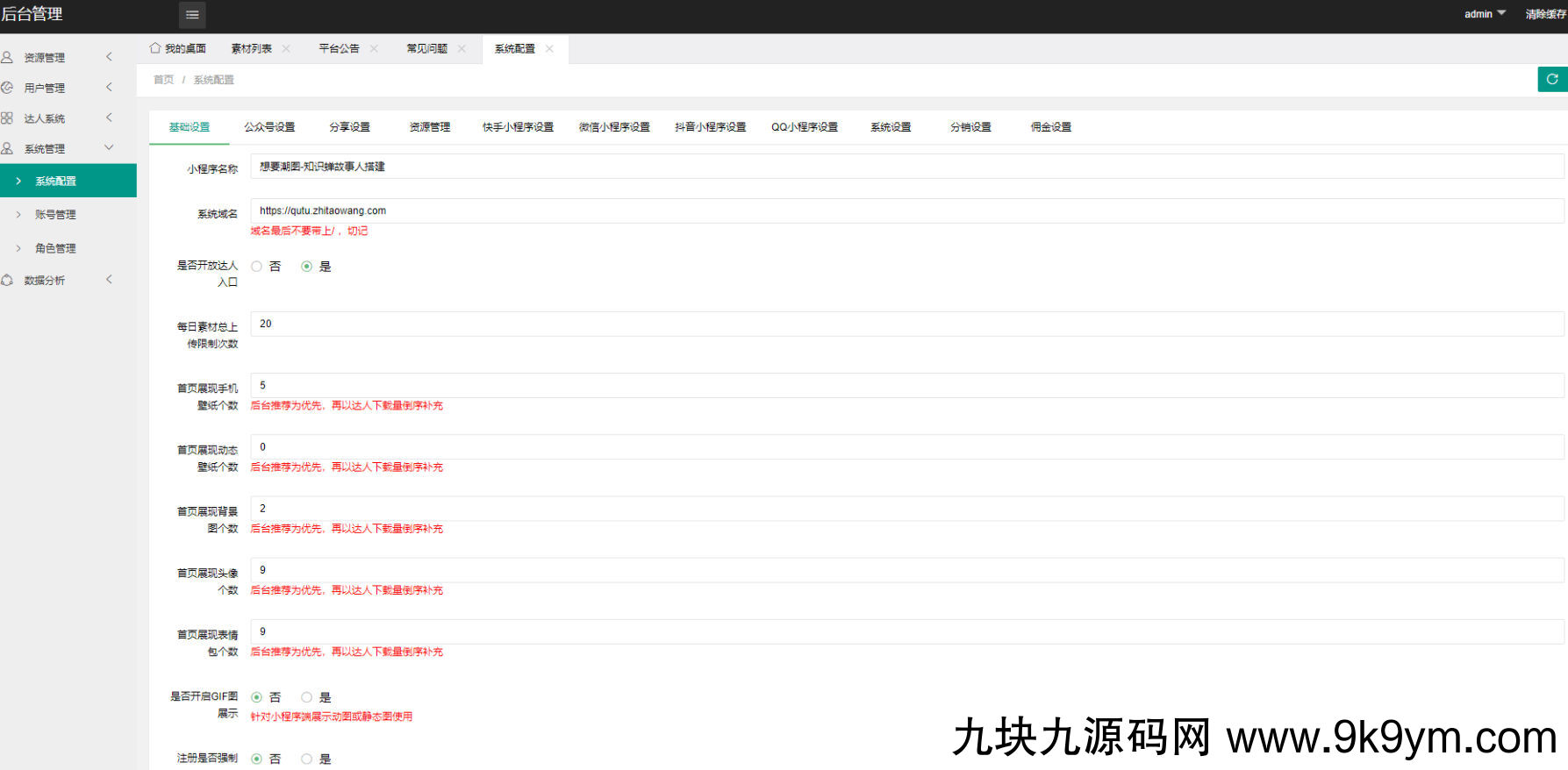Focus the 首页展现背景图个数 field

[x=907, y=509]
